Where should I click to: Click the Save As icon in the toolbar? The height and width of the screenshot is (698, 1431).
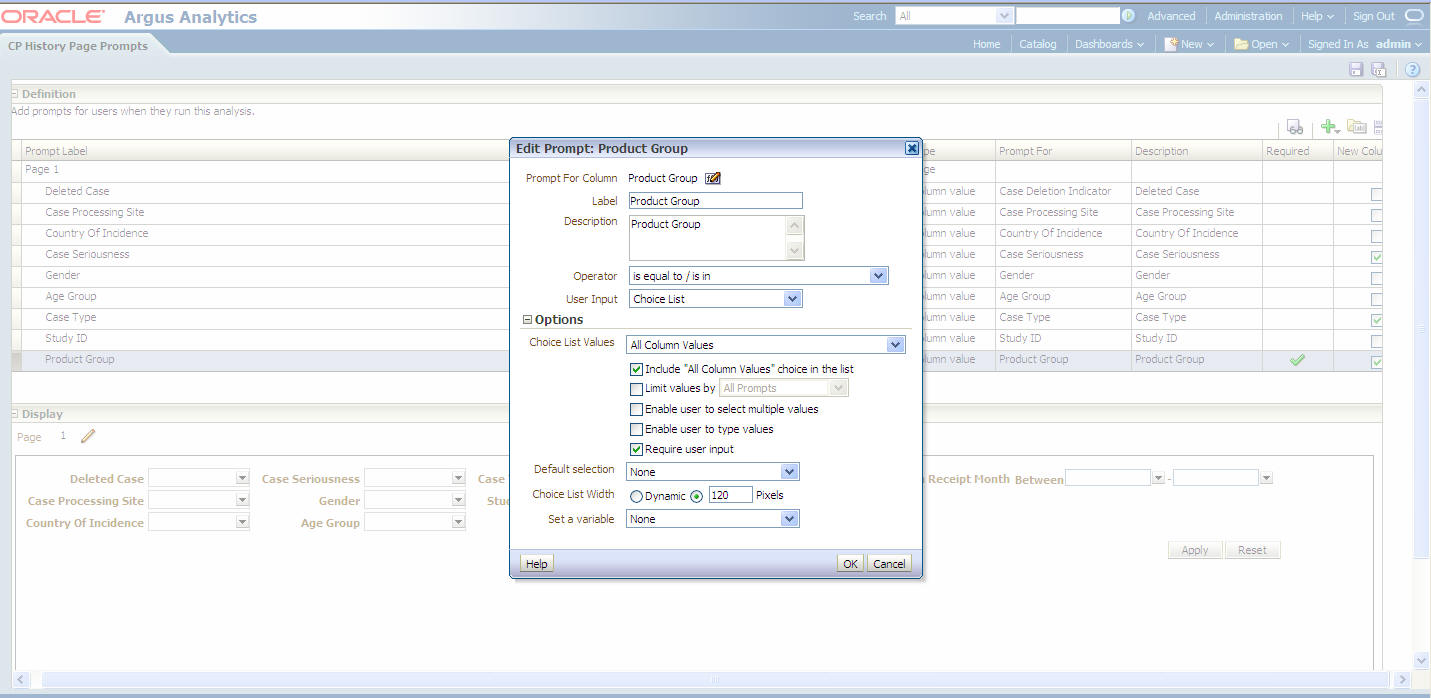pyautogui.click(x=1378, y=69)
